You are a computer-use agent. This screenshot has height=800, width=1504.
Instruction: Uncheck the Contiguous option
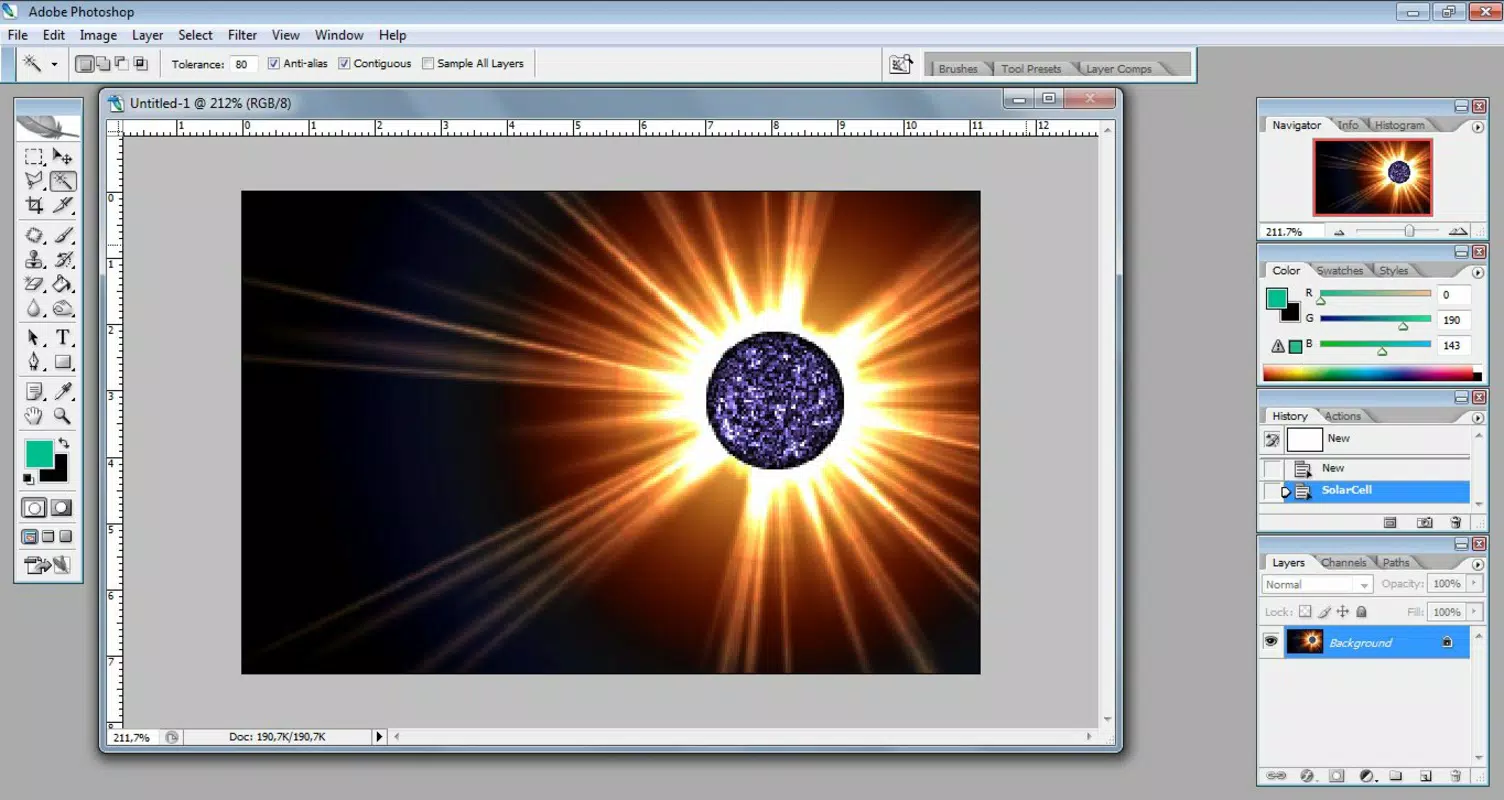coord(344,63)
